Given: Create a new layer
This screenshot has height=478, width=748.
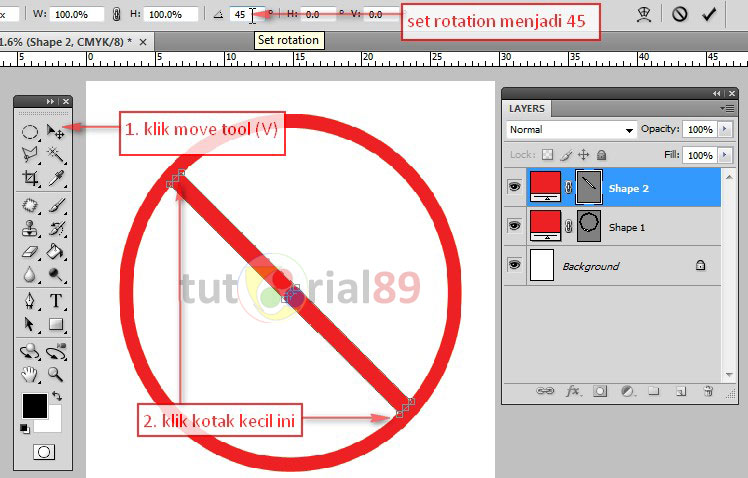Looking at the screenshot, I should pyautogui.click(x=681, y=391).
